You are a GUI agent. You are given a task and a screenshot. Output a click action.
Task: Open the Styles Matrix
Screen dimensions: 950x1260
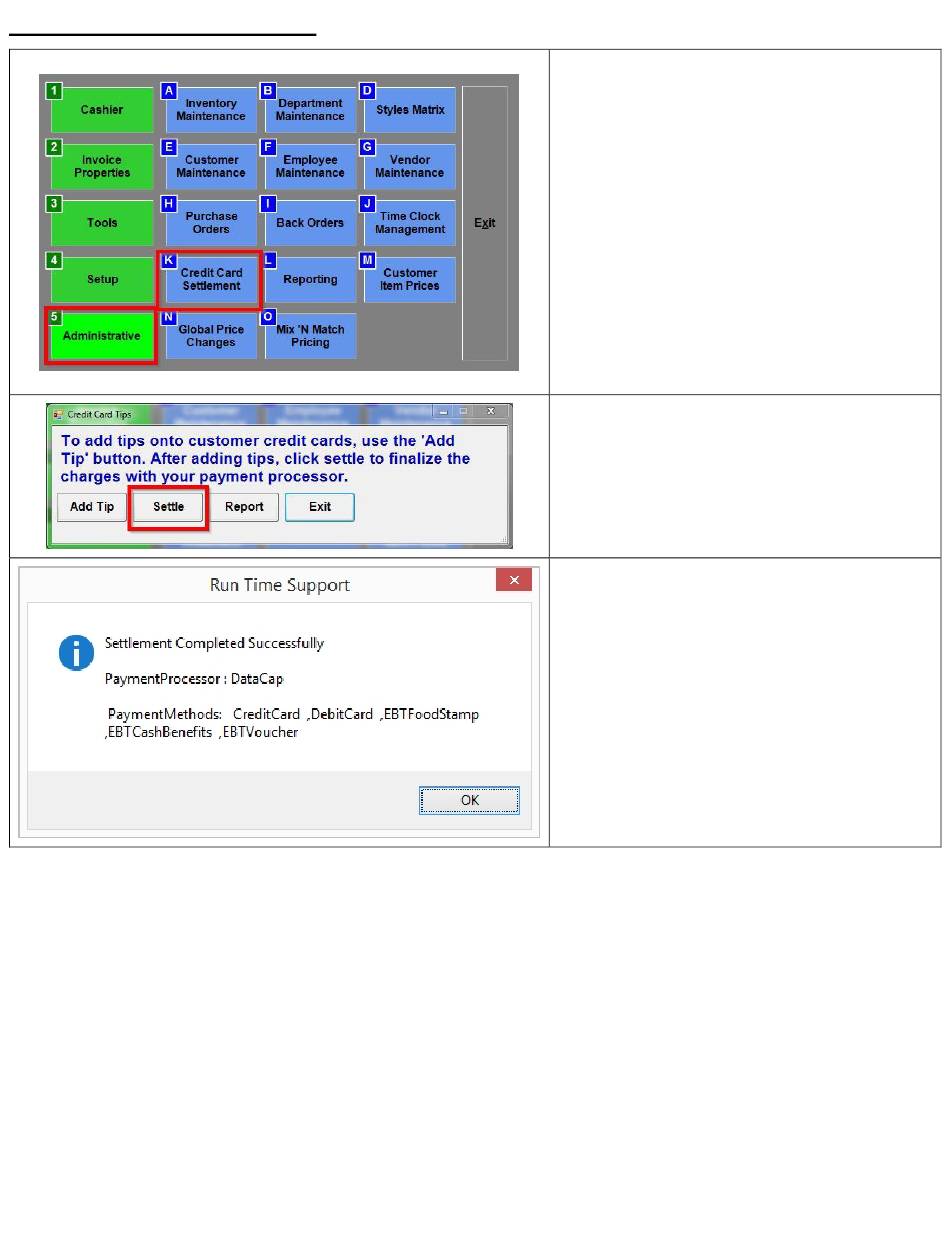coord(410,110)
